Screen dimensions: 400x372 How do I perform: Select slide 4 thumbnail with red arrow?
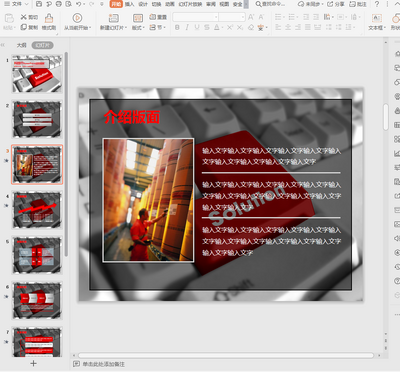pyautogui.click(x=37, y=210)
